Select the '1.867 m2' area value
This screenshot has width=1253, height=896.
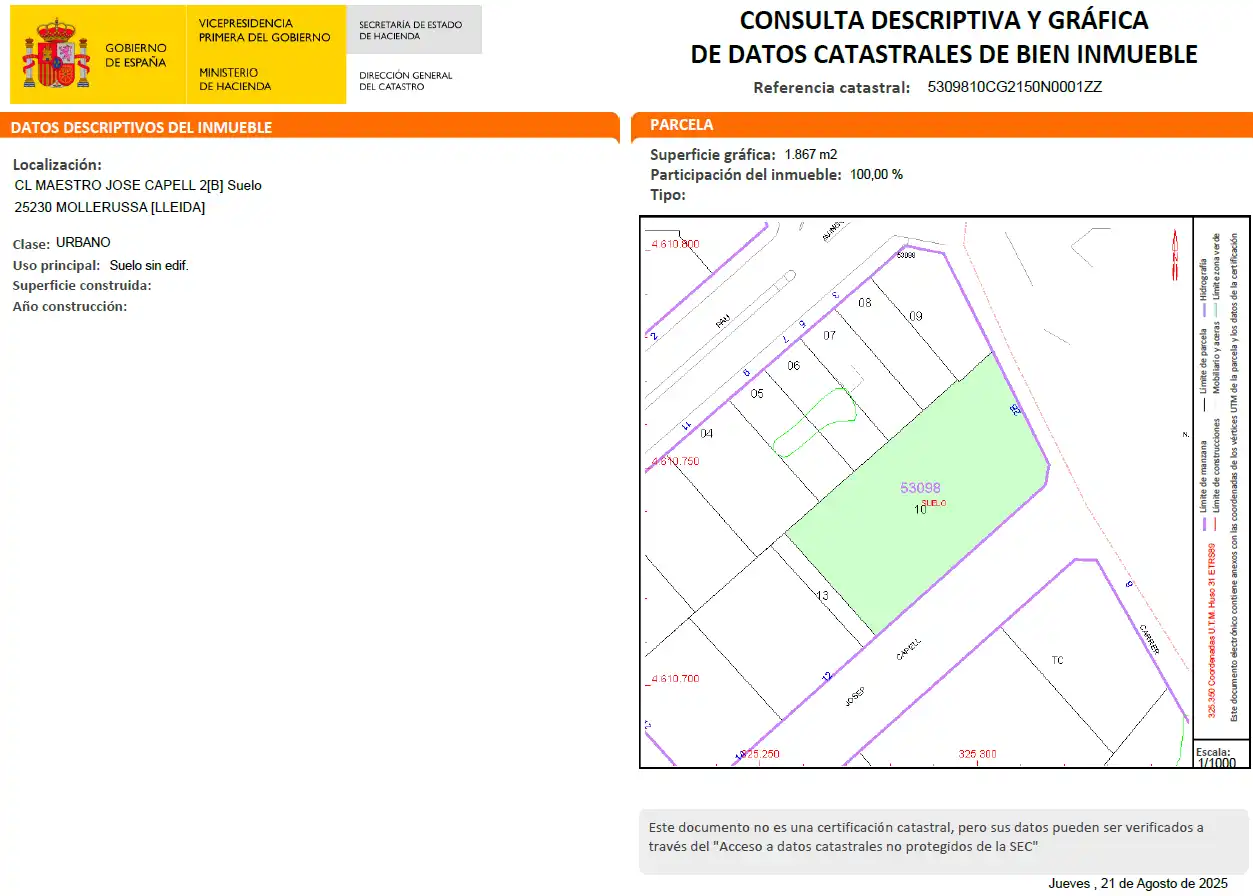811,154
